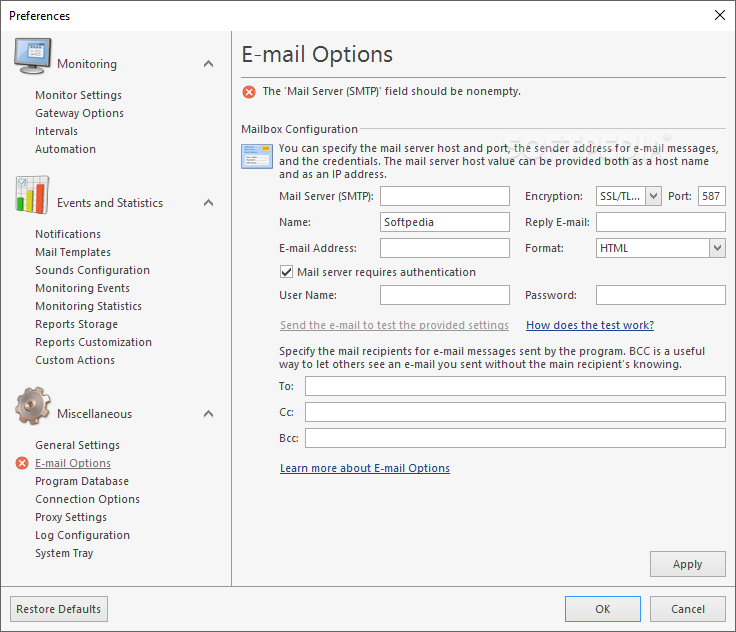Click the Port field showing 587
The width and height of the screenshot is (736, 632).
coord(711,196)
